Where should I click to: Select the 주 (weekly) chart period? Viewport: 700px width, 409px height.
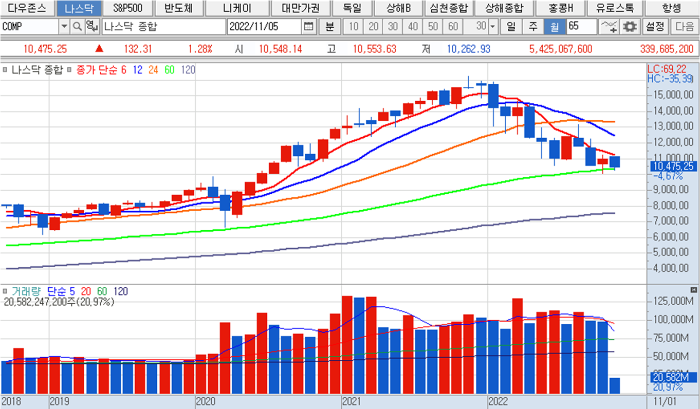(x=533, y=26)
